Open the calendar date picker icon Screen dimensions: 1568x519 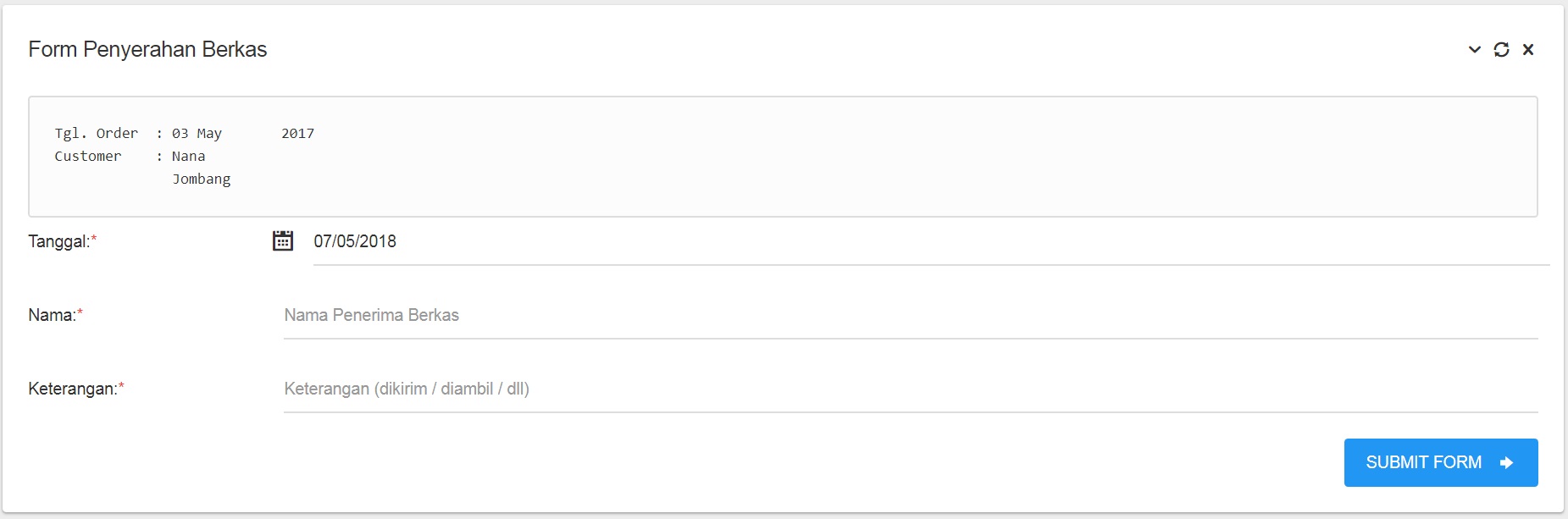point(283,240)
